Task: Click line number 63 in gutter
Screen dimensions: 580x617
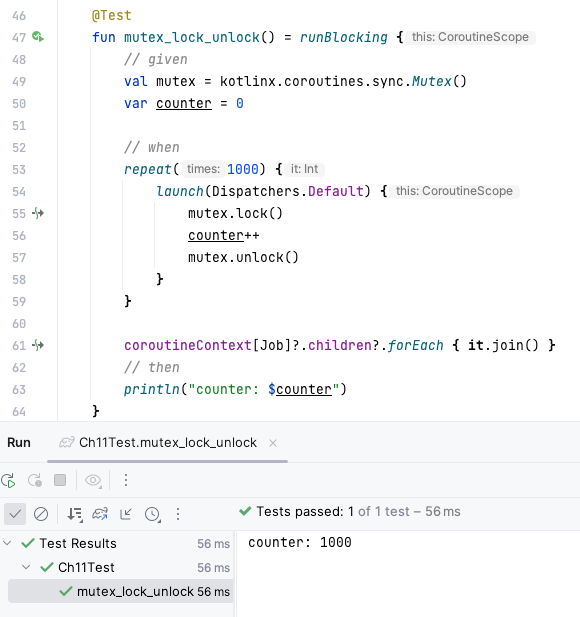Action: coord(19,390)
